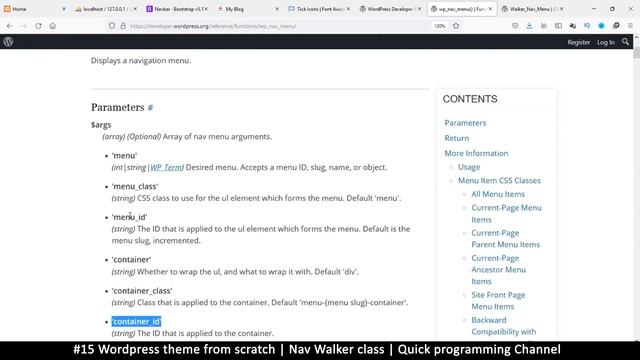Toggle the sidebar view icon
The width and height of the screenshot is (640, 360).
(558, 26)
